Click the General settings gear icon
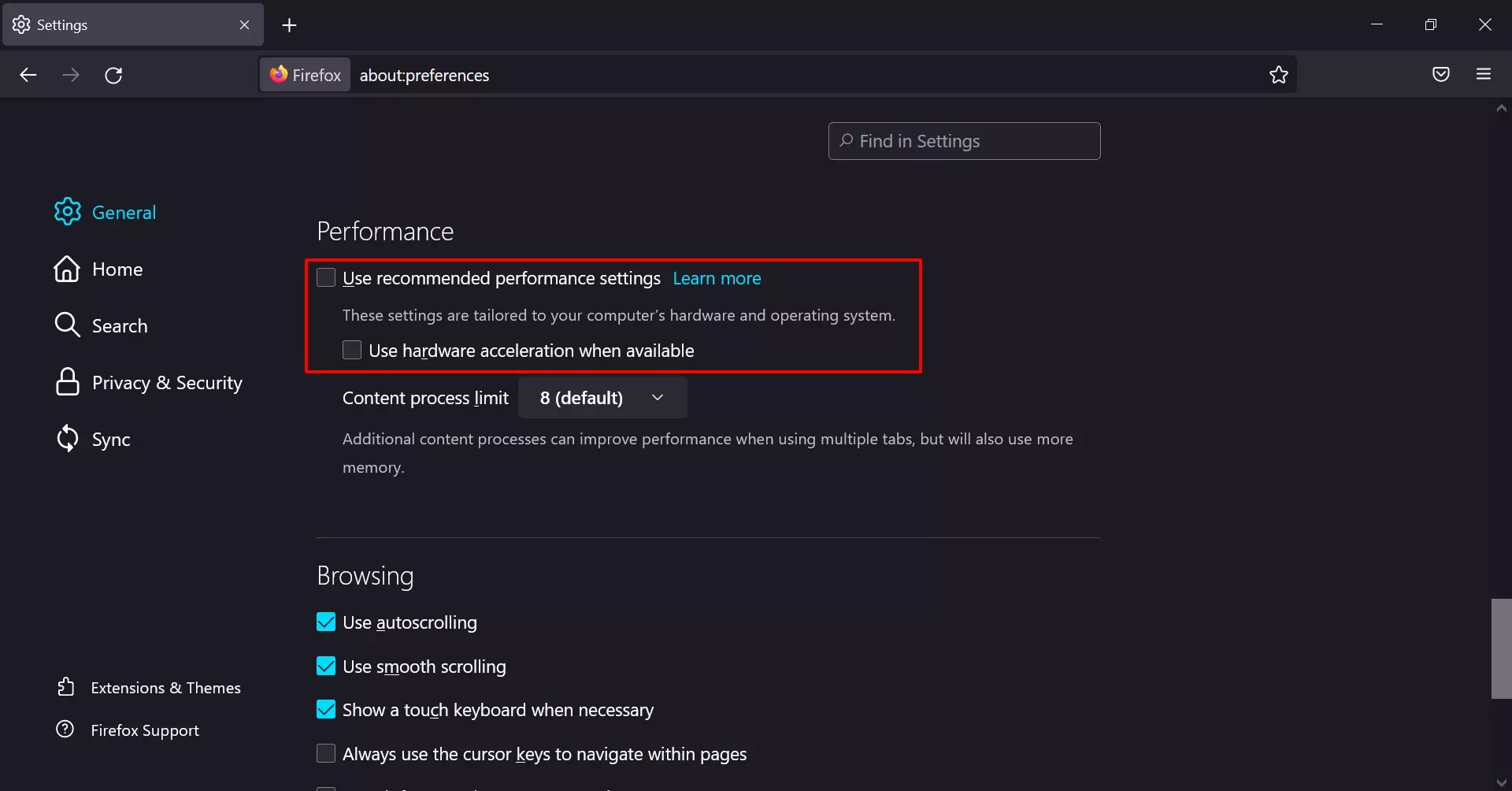This screenshot has width=1512, height=791. [67, 211]
